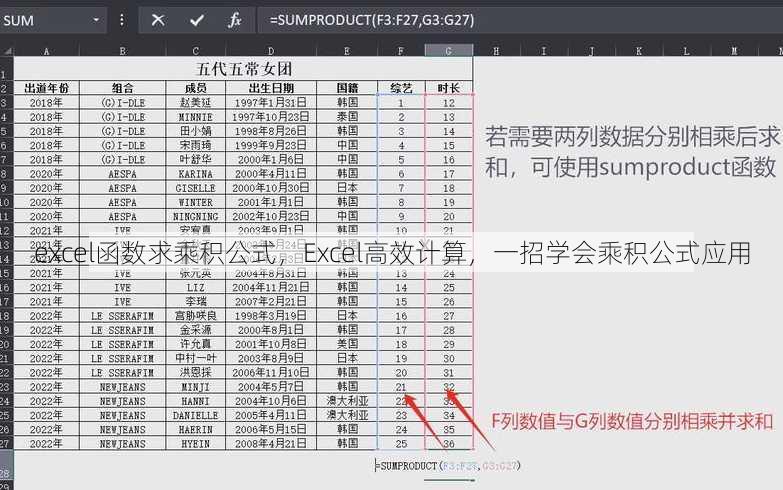Select column L header
Viewport: 783px width, 490px height.
[686, 51]
